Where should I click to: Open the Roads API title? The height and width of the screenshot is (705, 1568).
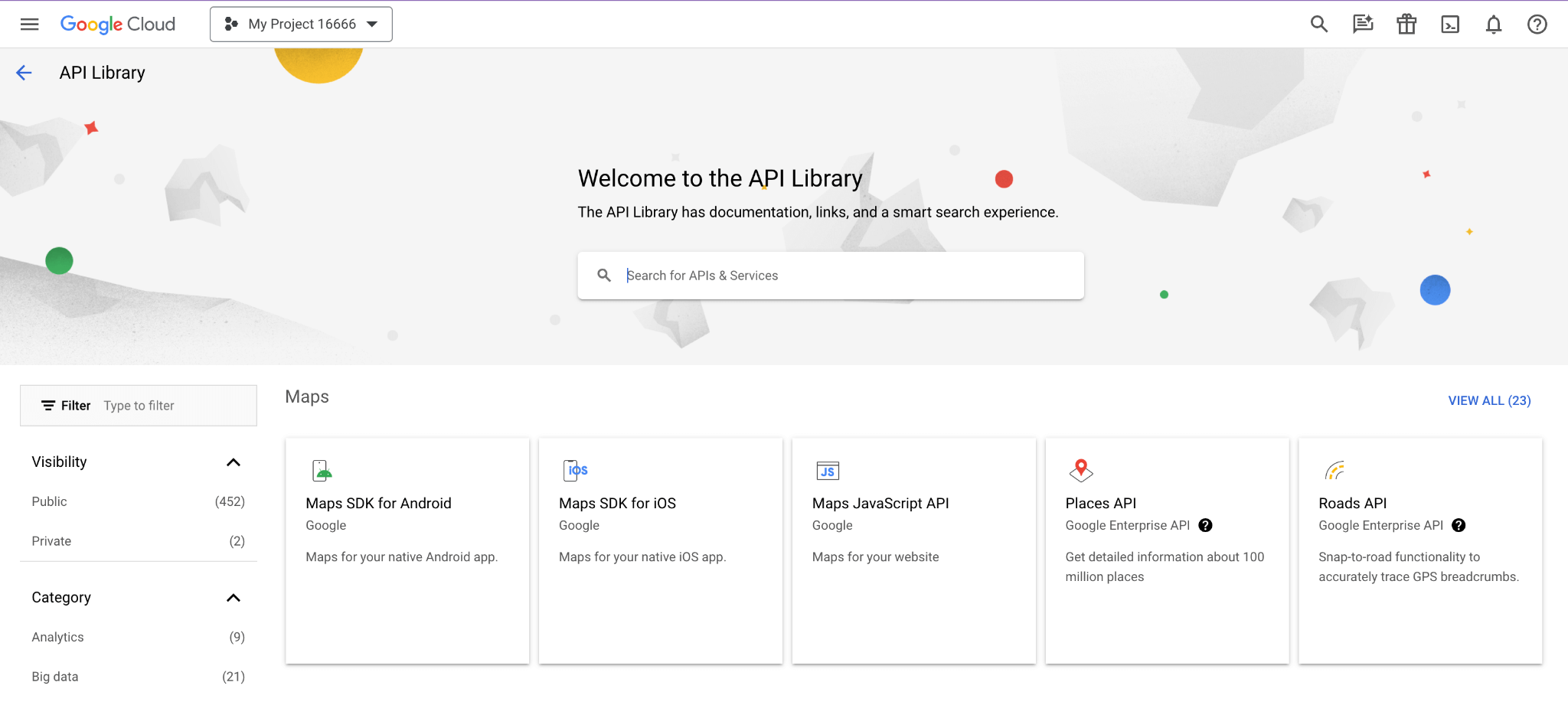tap(1352, 504)
